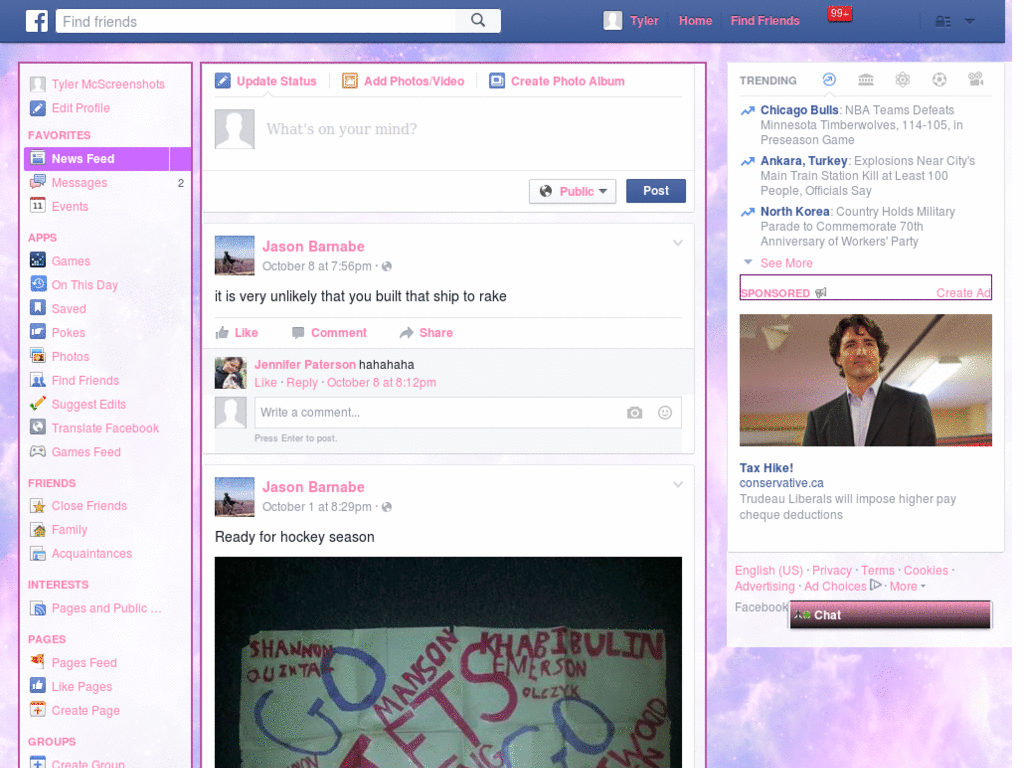The width and height of the screenshot is (1024, 768).
Task: Click the thumbs-up icon on Jason's post
Action: click(222, 332)
